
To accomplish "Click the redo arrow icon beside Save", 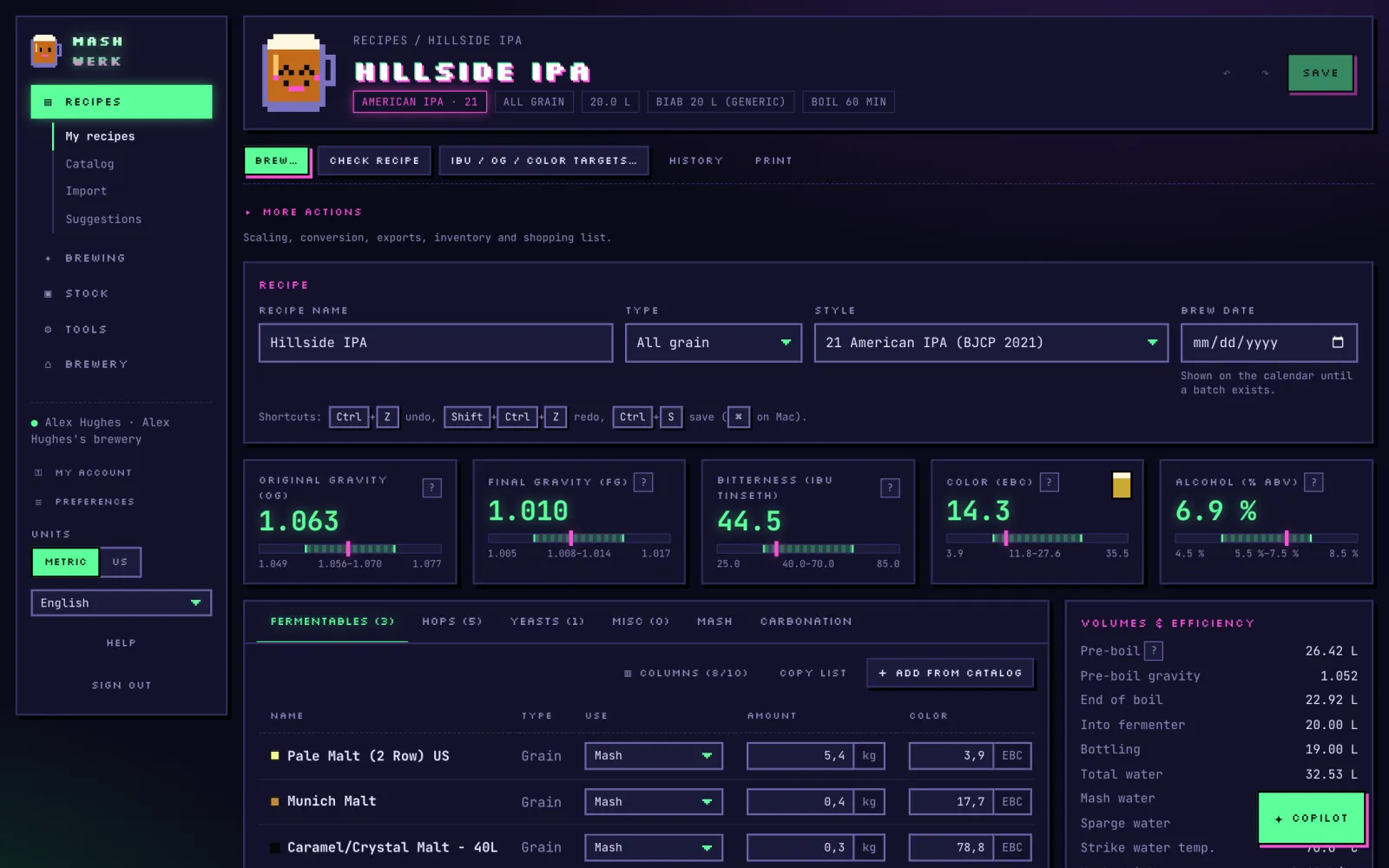I will pyautogui.click(x=1265, y=73).
